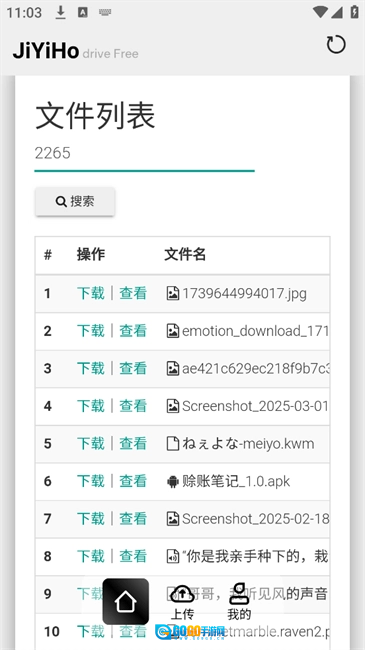This screenshot has height=650, width=365.
Task: Open the Home tab in bottom bar
Action: pos(126,601)
